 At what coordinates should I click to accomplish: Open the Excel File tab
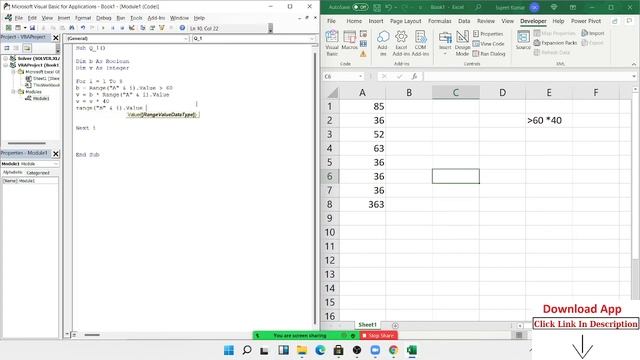331,21
